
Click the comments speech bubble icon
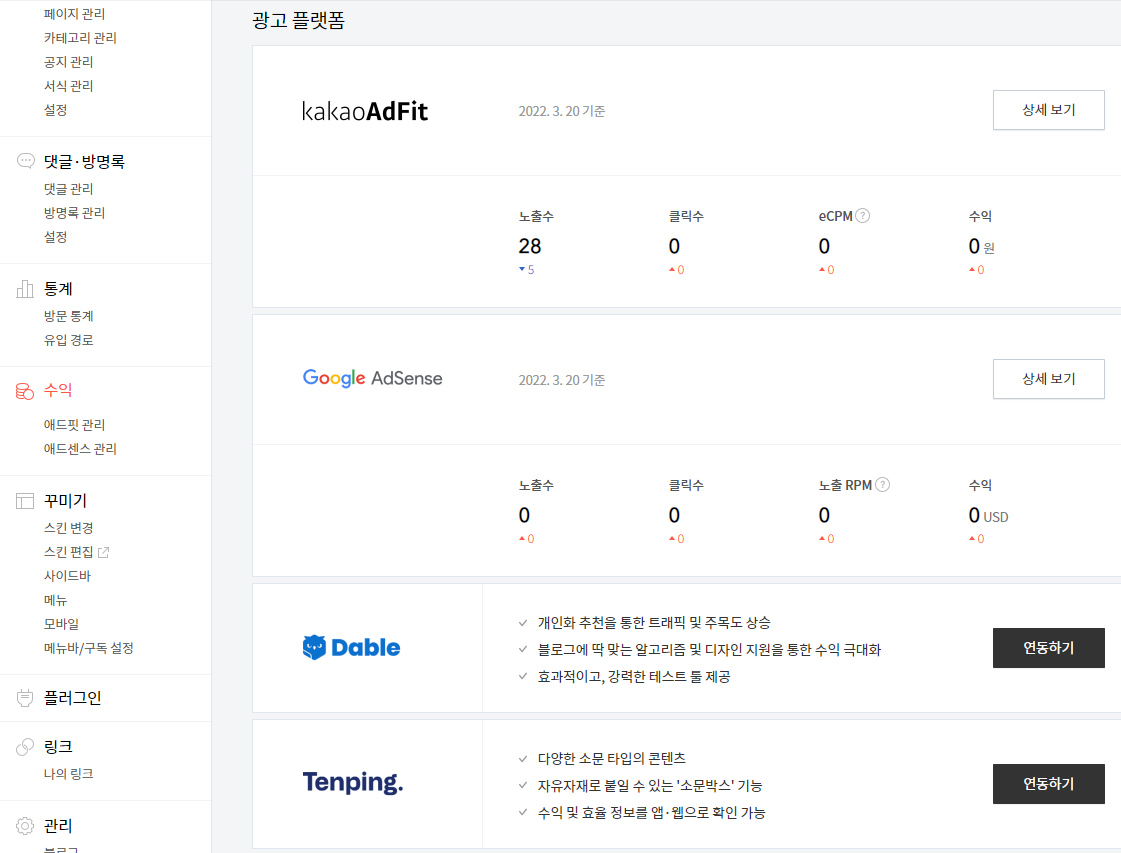coord(25,161)
